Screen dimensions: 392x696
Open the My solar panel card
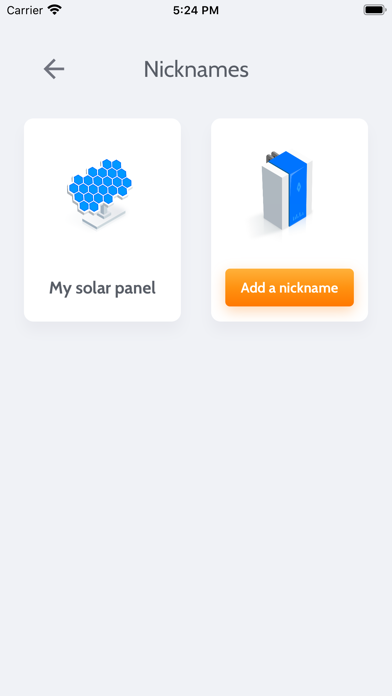[103, 220]
